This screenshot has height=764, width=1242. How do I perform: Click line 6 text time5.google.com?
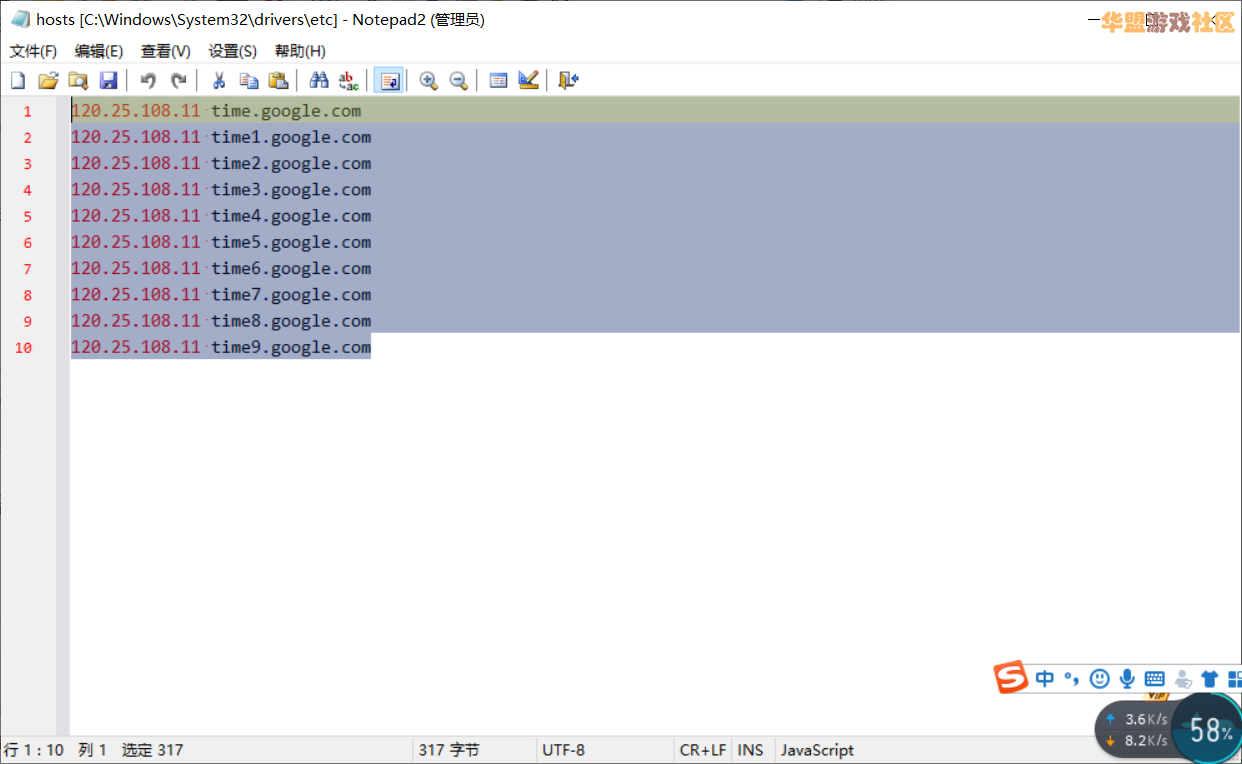pos(291,242)
